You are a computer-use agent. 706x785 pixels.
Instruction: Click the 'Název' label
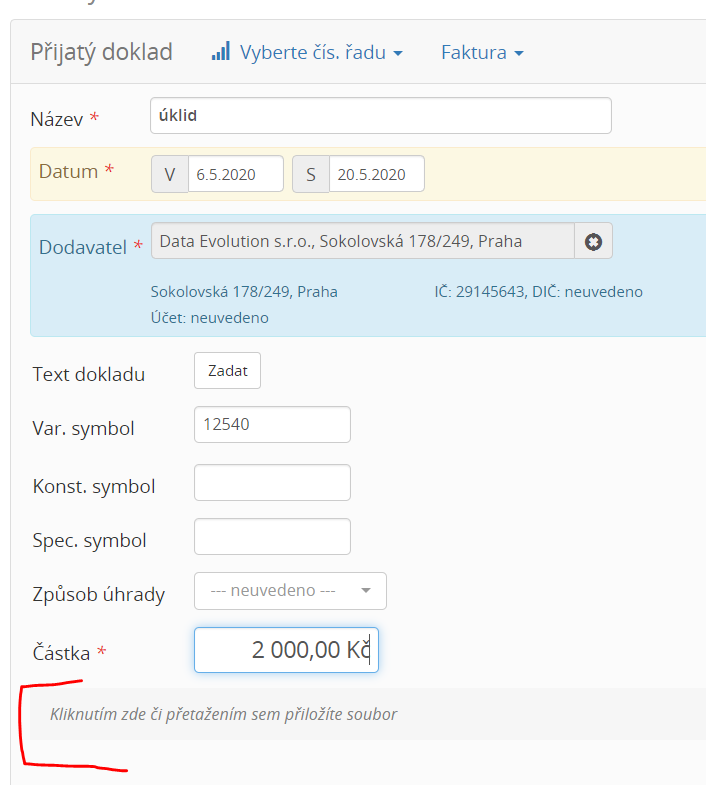57,119
